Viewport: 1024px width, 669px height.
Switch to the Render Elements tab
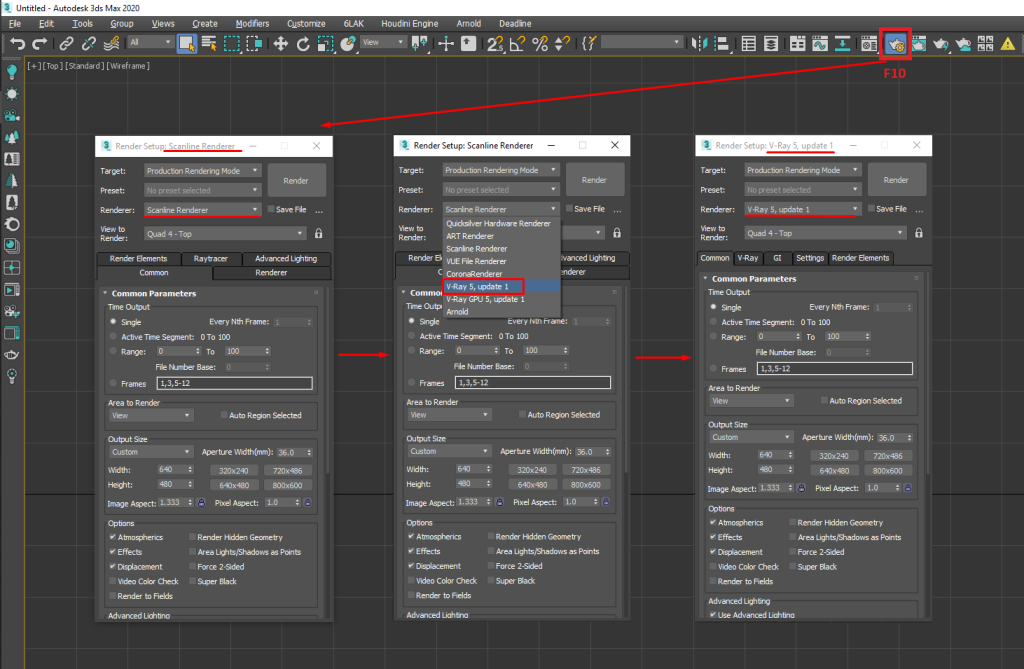[139, 258]
